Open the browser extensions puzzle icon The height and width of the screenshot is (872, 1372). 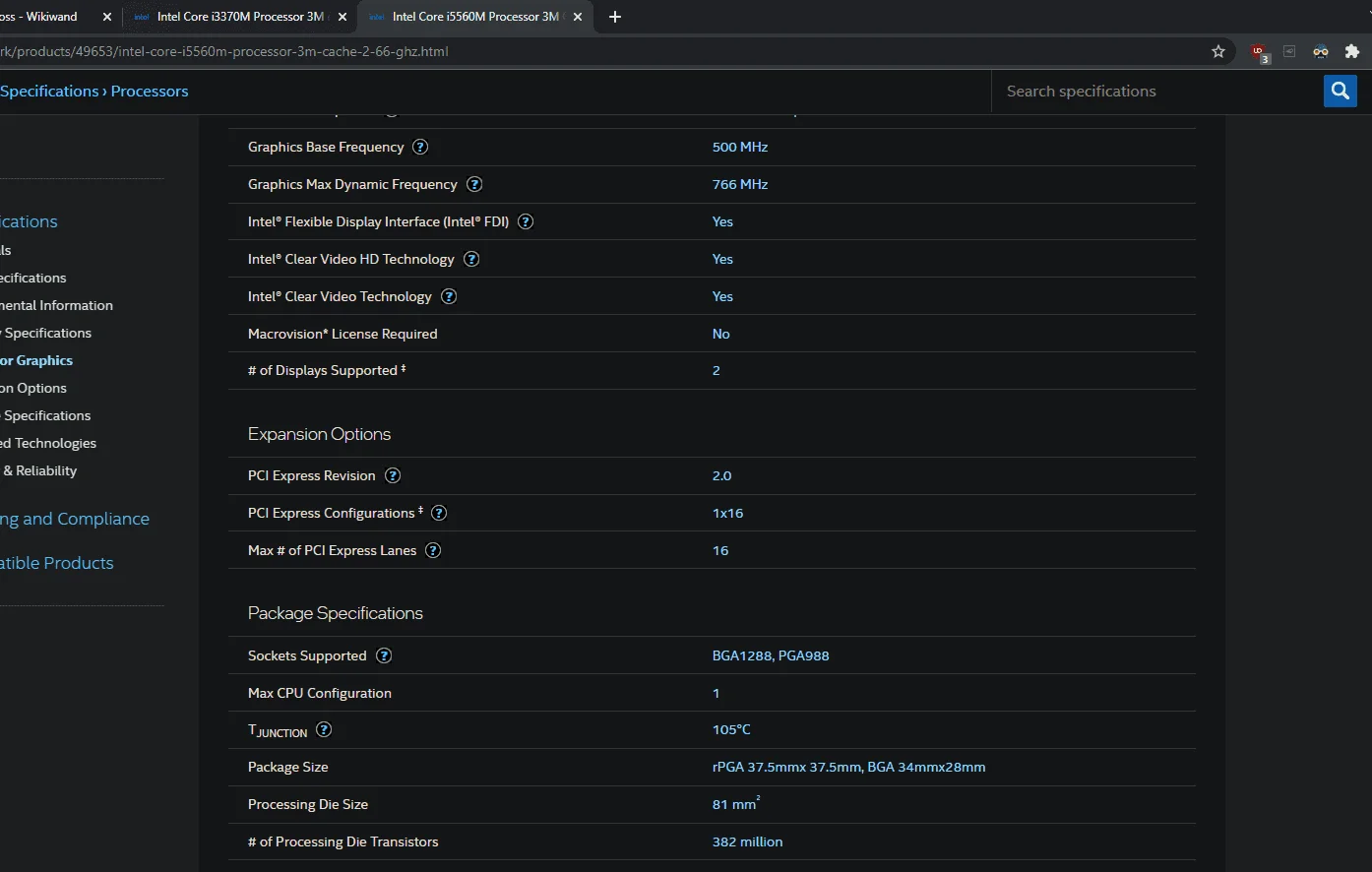pyautogui.click(x=1351, y=51)
